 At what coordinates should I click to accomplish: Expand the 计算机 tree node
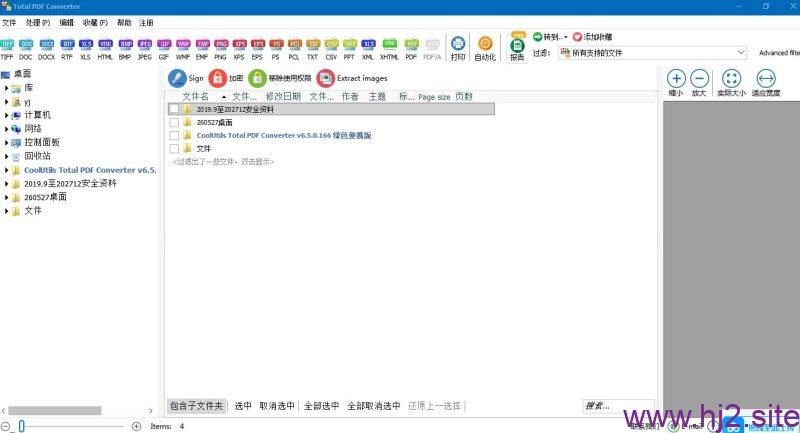(6, 115)
